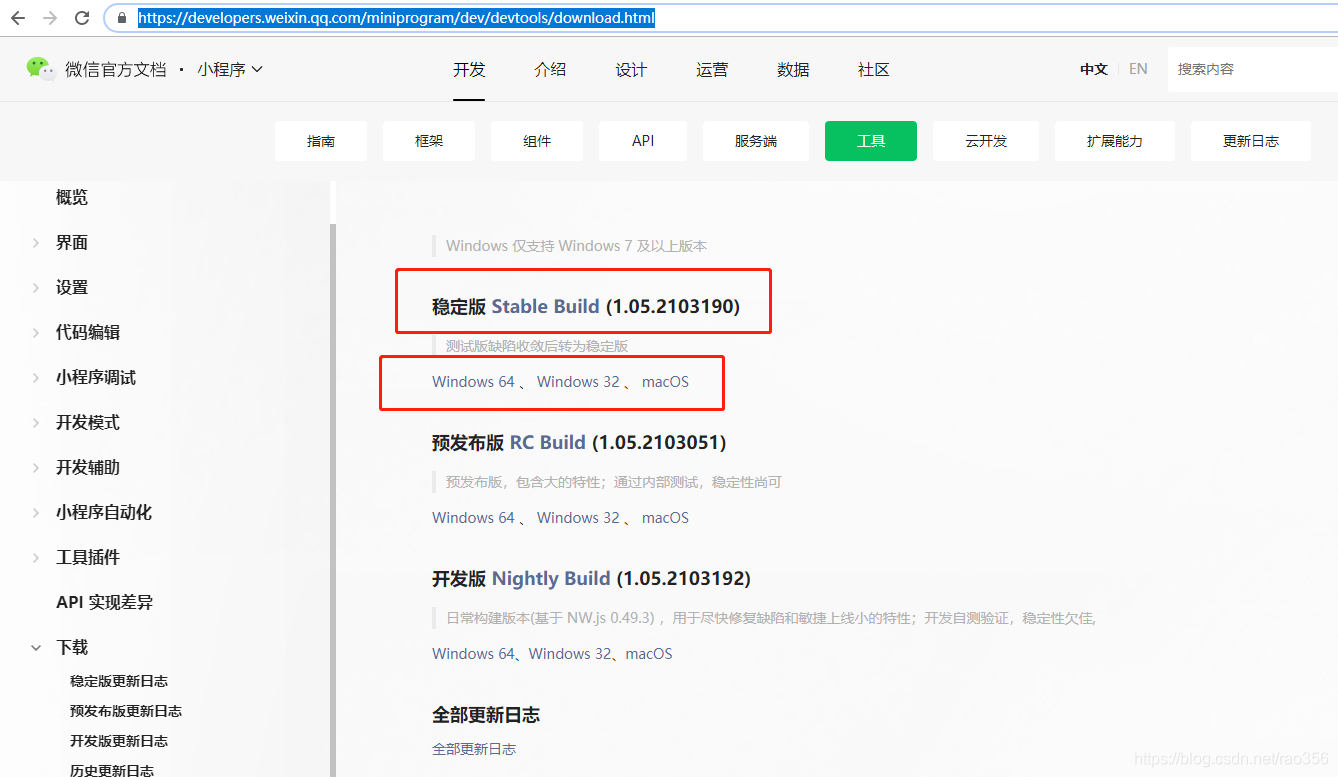Select the 设计 top navigation tab
1338x777 pixels.
point(631,69)
